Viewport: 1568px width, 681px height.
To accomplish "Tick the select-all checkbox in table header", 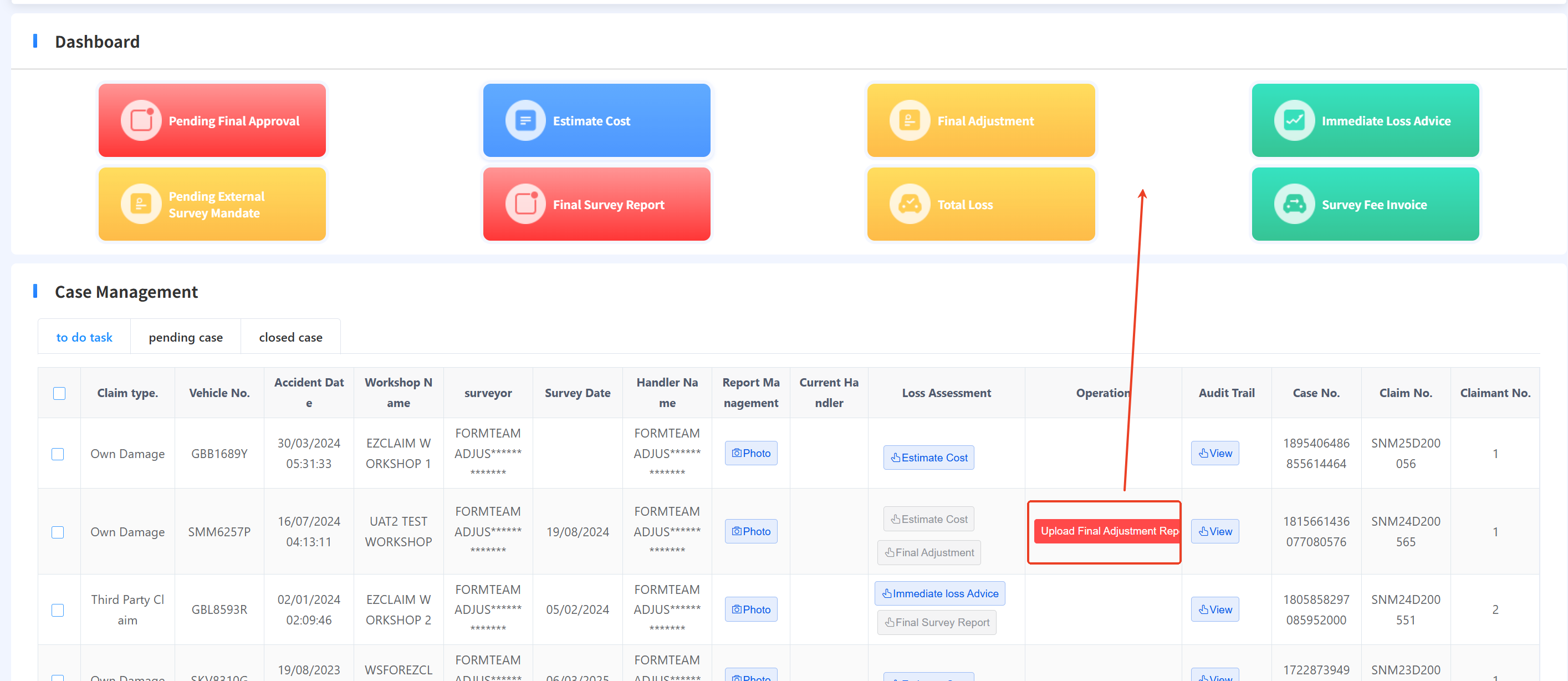I will click(59, 394).
